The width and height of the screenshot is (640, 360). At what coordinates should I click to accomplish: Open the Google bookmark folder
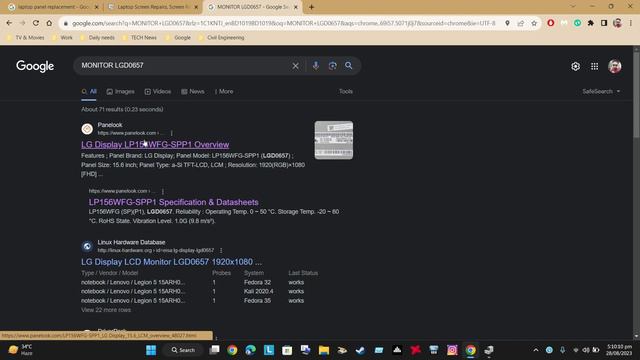click(178, 38)
